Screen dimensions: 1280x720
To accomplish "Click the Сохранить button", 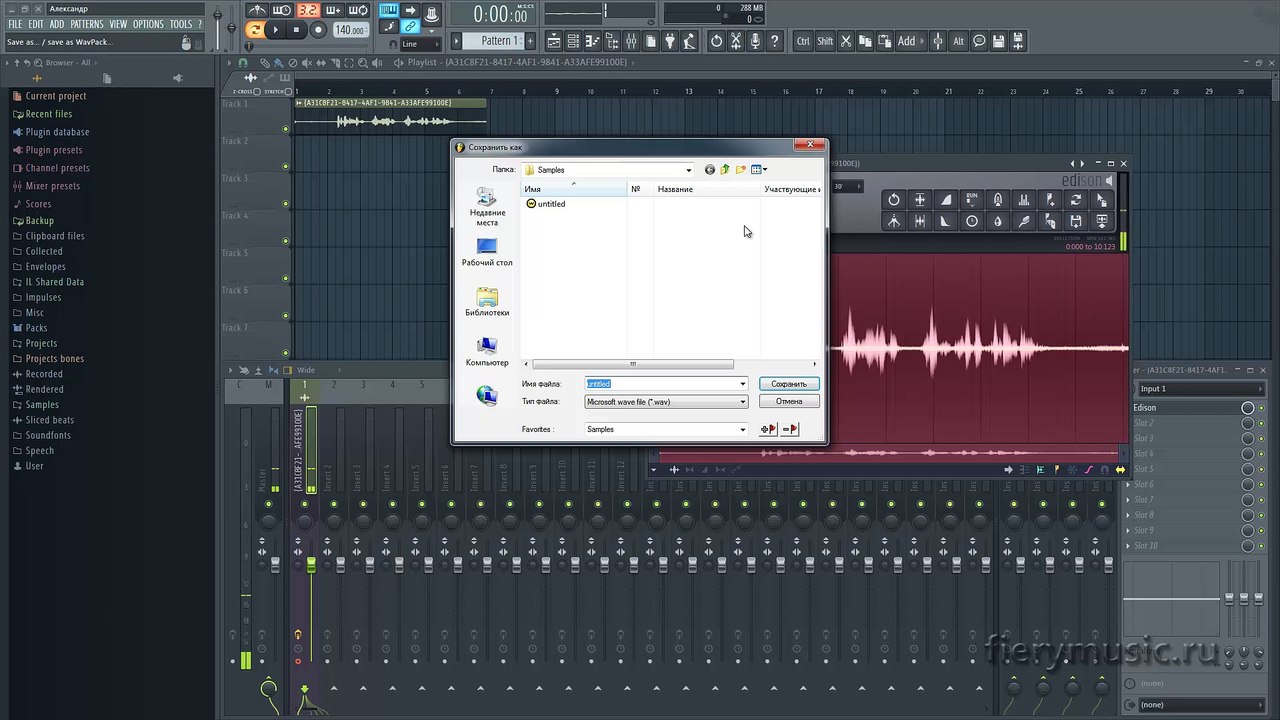I will (x=789, y=384).
